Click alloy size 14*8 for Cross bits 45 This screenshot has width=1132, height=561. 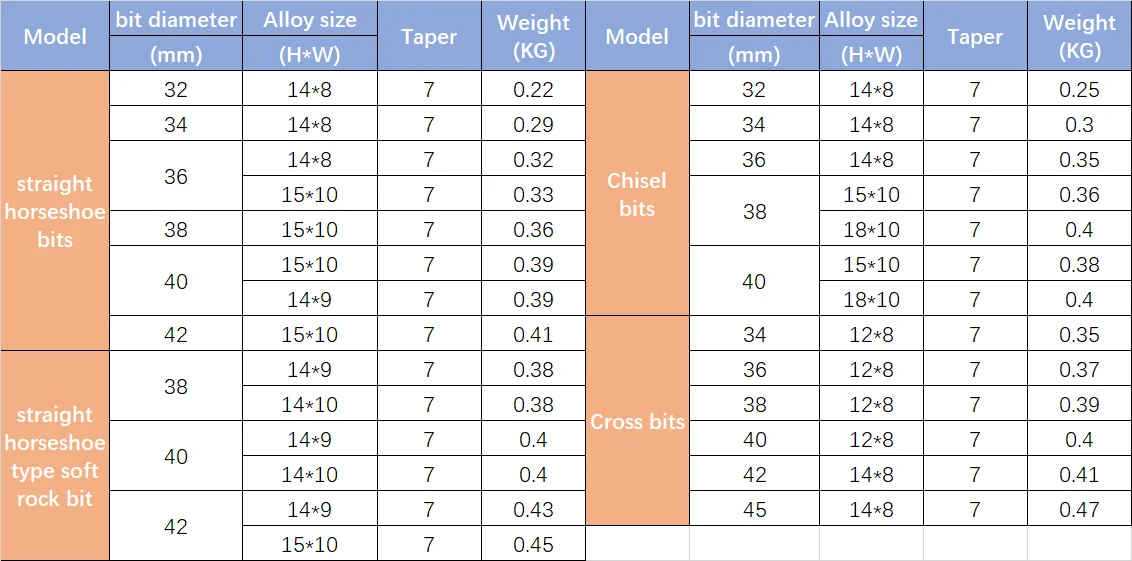871,509
